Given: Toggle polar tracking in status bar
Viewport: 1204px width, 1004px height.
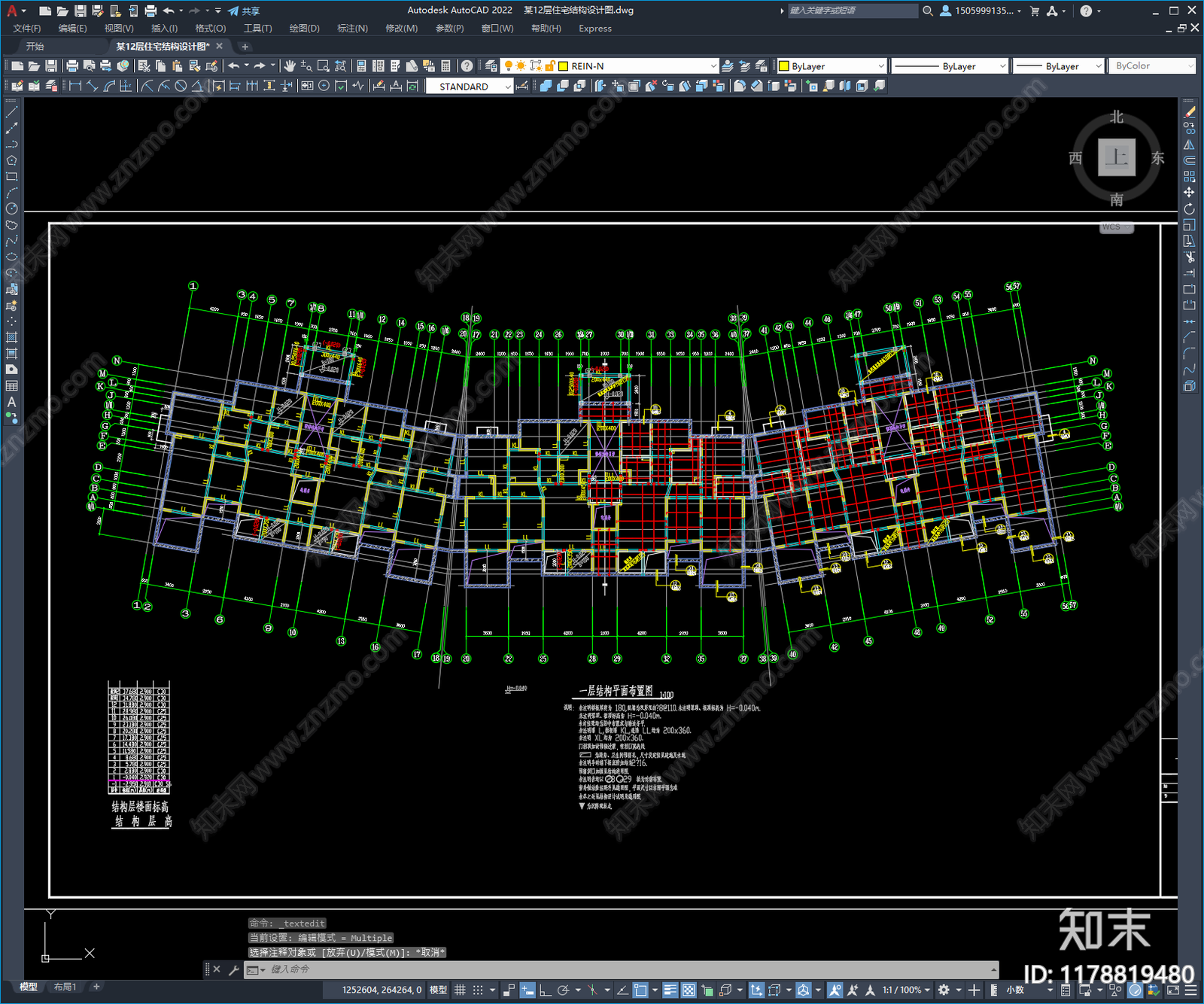Looking at the screenshot, I should 563,990.
